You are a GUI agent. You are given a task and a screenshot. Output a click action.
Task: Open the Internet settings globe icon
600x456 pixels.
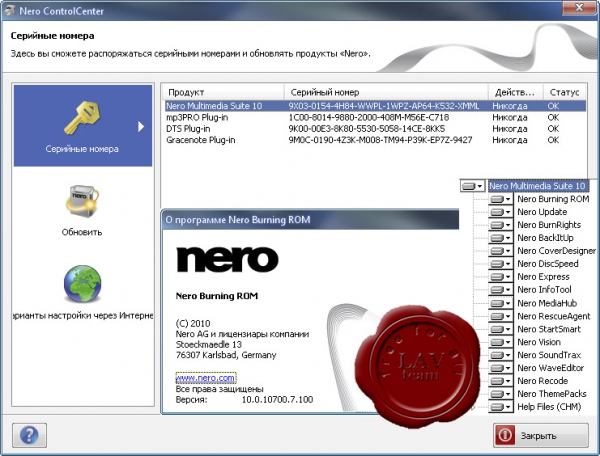click(x=82, y=284)
